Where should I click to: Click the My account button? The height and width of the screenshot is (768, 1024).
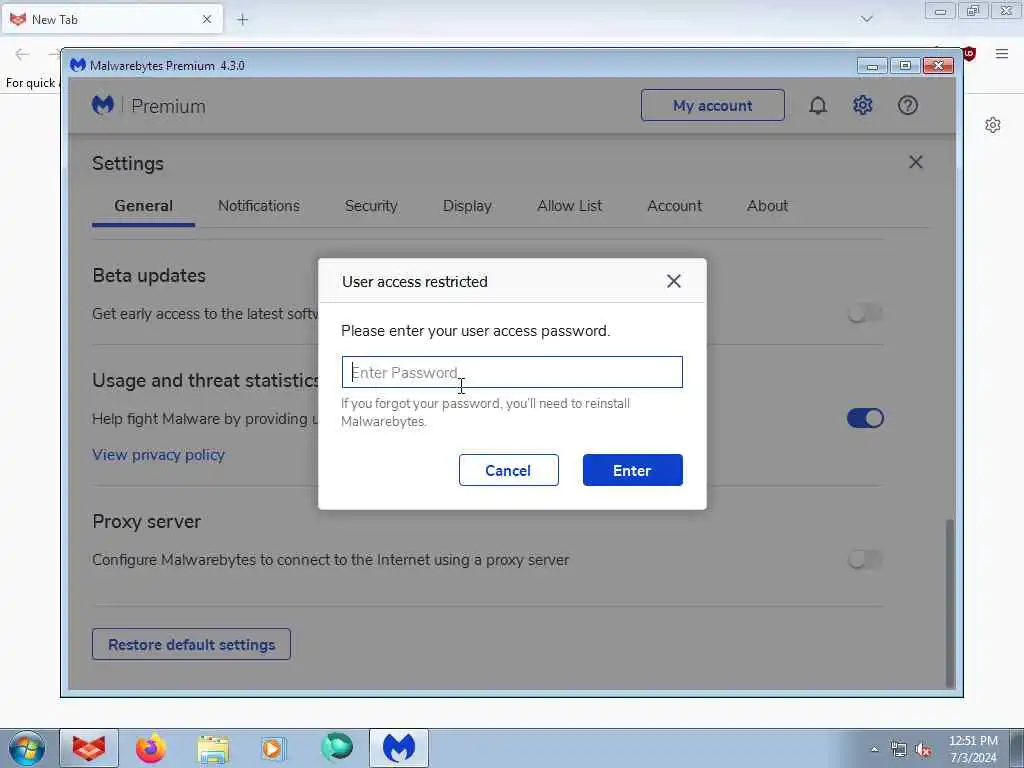712,105
